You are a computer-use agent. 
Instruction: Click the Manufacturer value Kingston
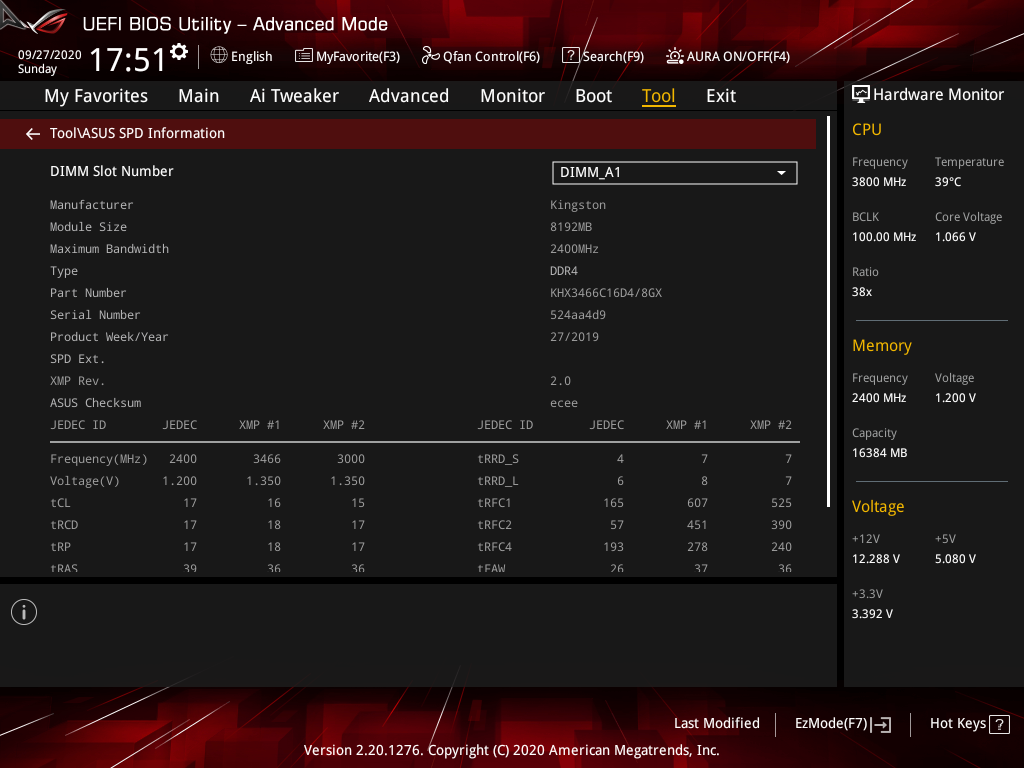click(x=577, y=205)
